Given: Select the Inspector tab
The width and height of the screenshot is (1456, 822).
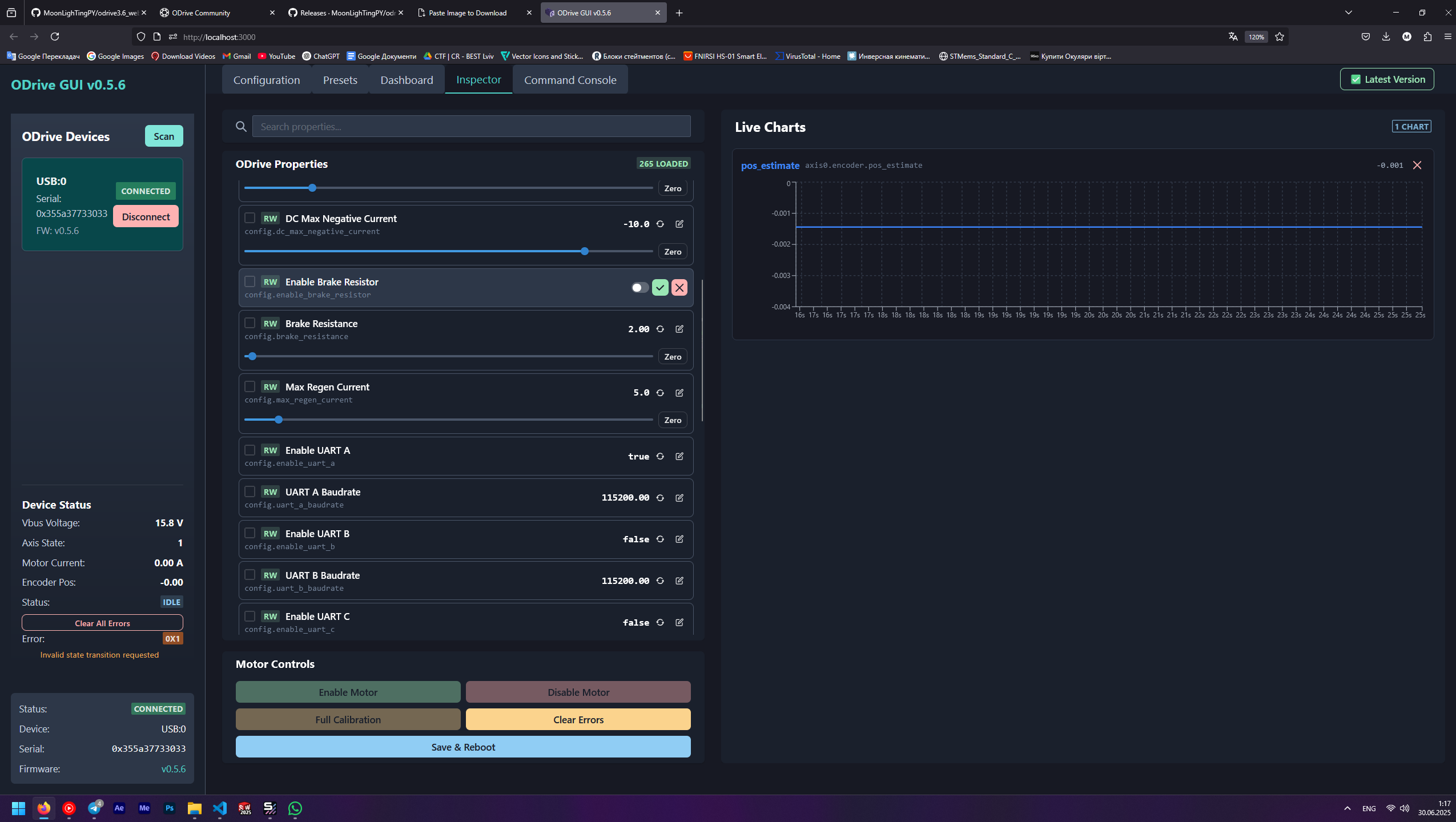Looking at the screenshot, I should pos(478,80).
